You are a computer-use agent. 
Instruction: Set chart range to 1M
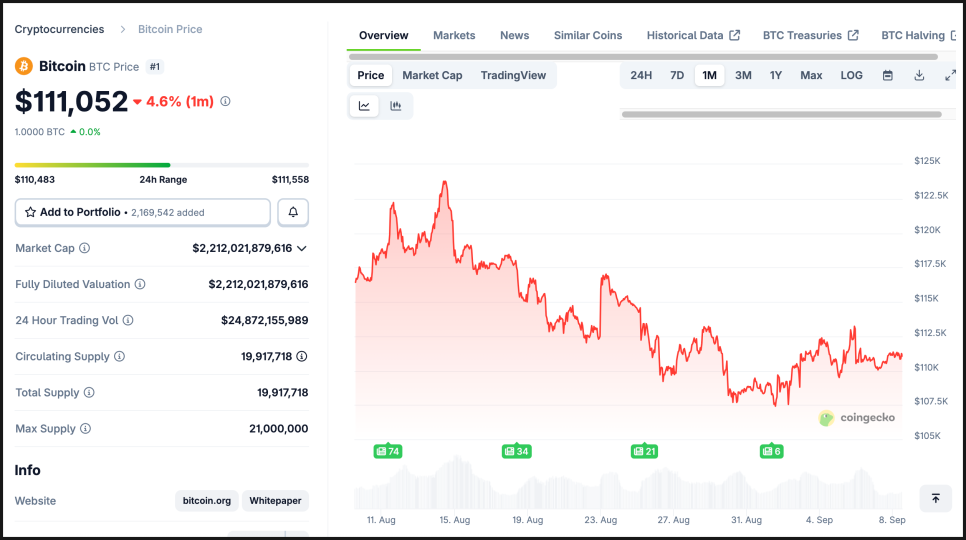(x=709, y=75)
